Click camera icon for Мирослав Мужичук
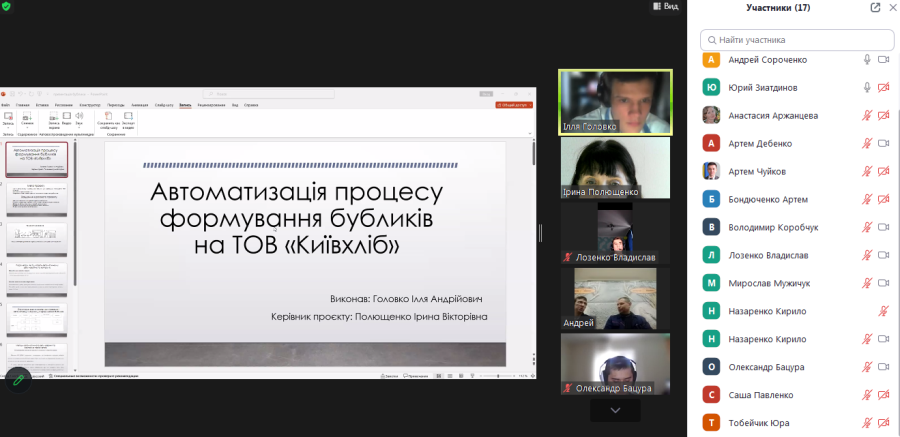This screenshot has width=900, height=437. (884, 283)
